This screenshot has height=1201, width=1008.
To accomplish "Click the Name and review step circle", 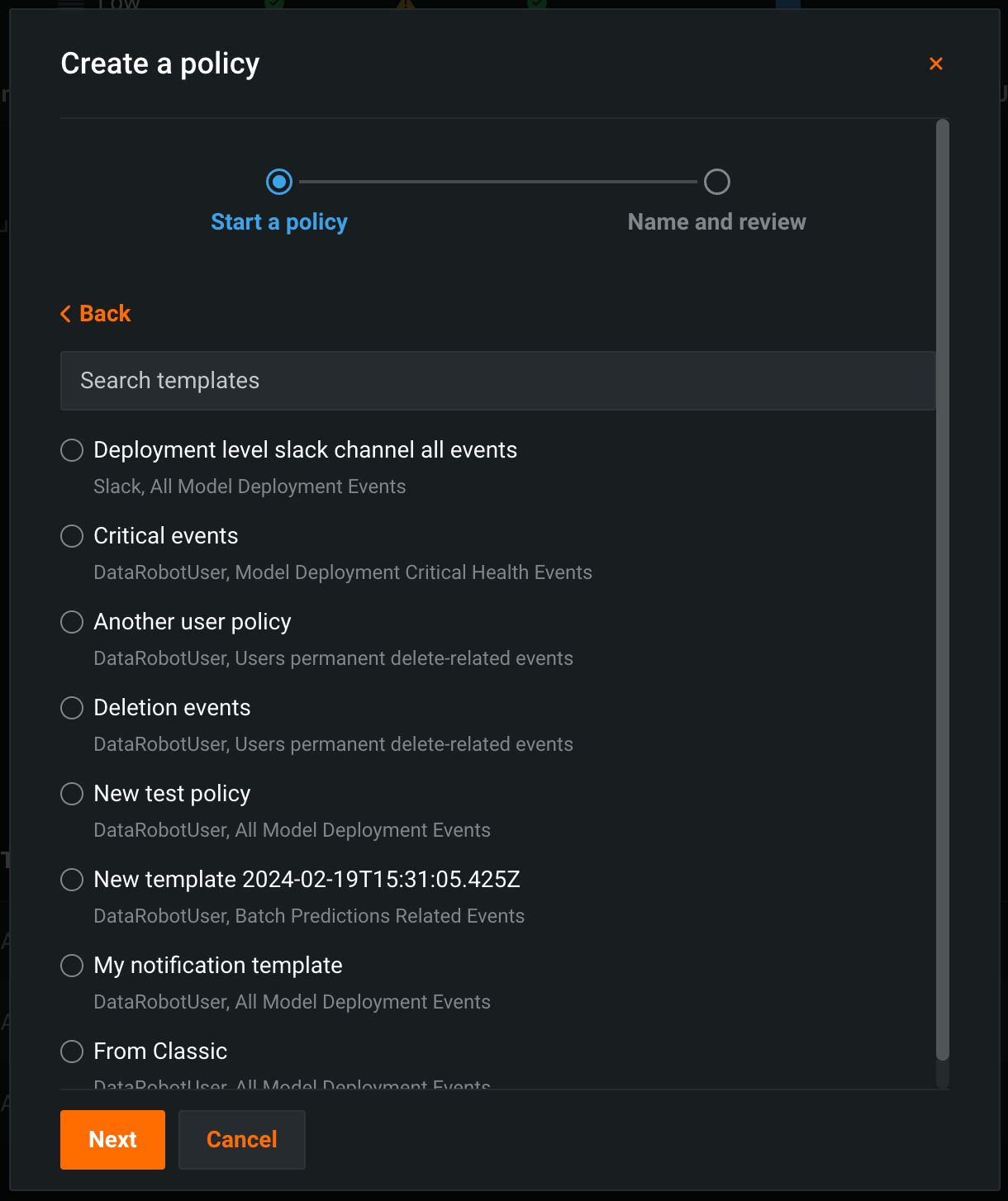I will pyautogui.click(x=716, y=182).
